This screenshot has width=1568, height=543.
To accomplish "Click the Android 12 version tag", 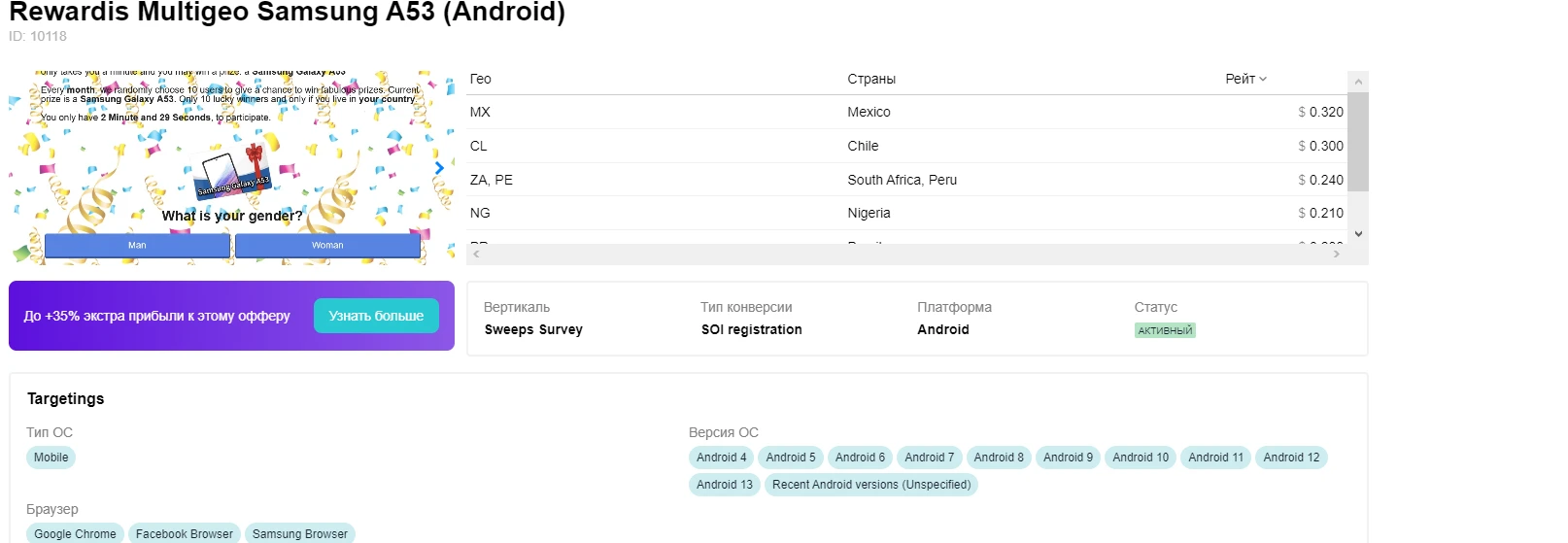I will (x=1292, y=458).
